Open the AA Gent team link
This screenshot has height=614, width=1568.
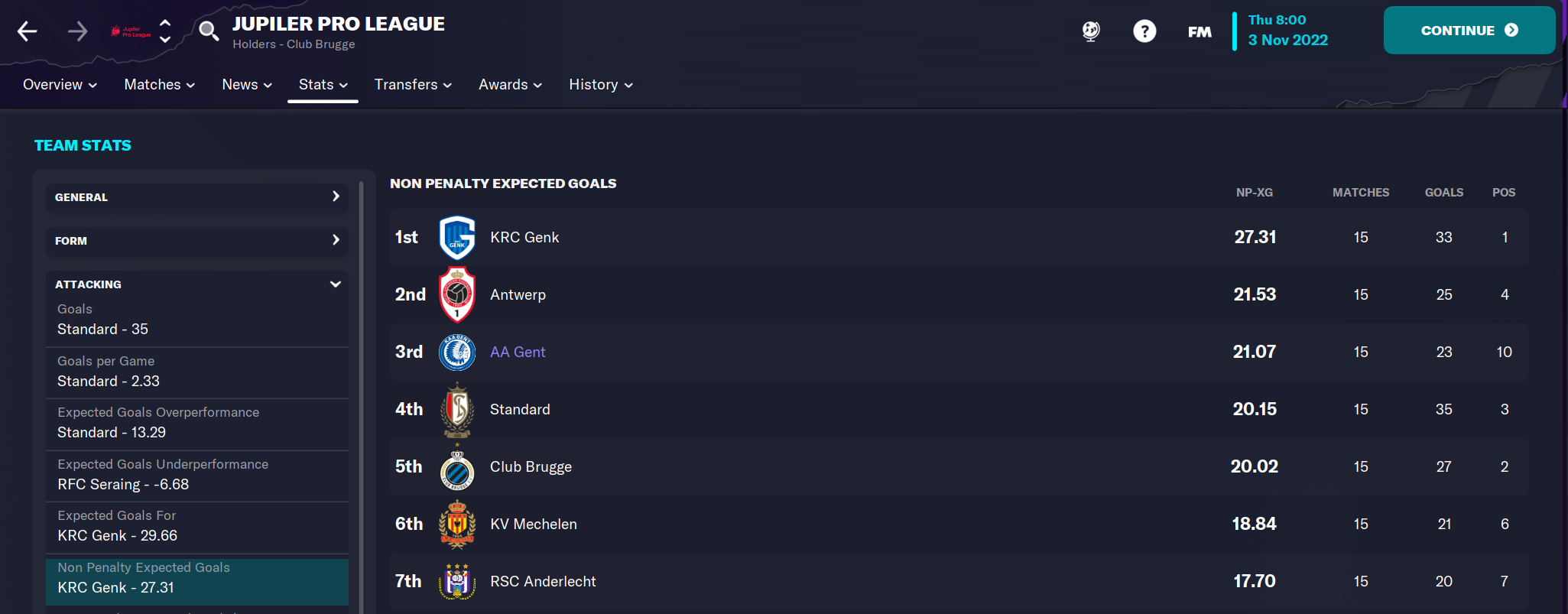pyautogui.click(x=518, y=352)
